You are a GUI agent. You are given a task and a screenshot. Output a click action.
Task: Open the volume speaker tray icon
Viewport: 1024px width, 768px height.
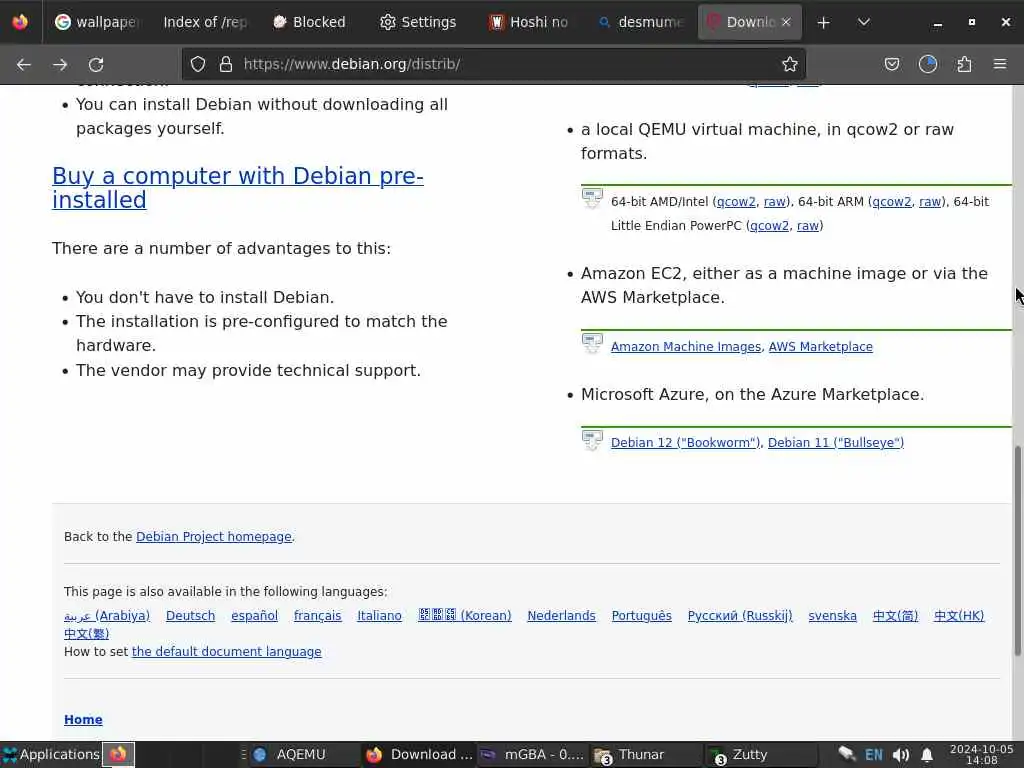pos(901,755)
